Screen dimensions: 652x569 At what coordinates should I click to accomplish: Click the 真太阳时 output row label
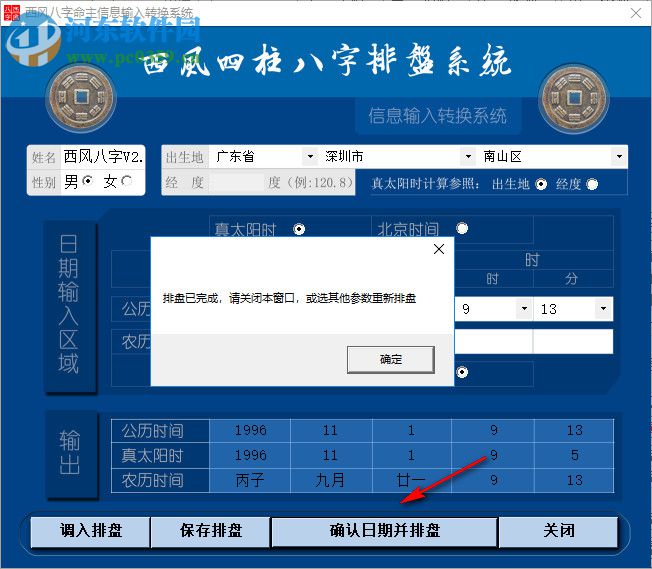coord(152,456)
